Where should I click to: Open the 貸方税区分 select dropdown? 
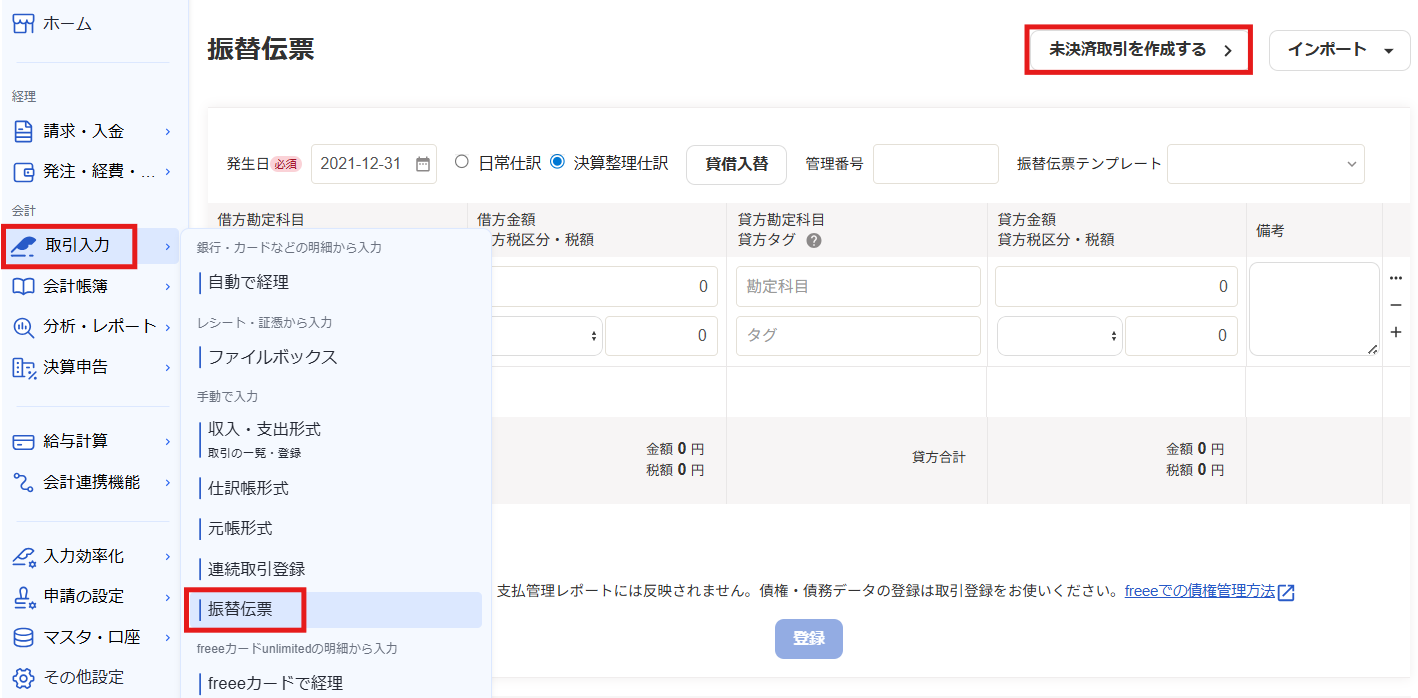point(1059,336)
